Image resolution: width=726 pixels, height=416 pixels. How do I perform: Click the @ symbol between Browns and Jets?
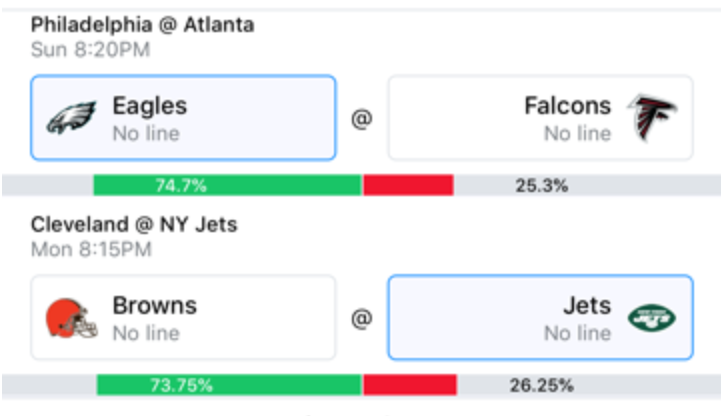tap(362, 318)
